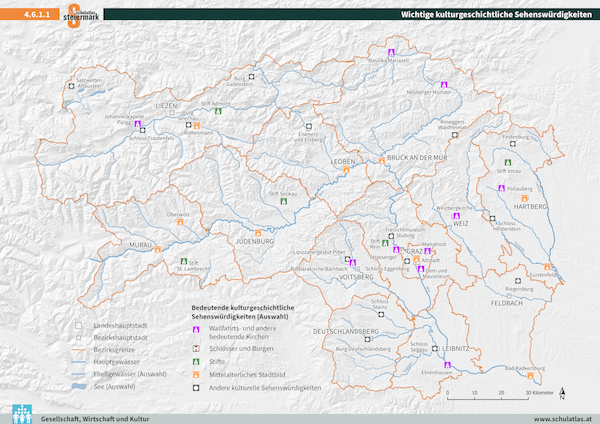Click the 'Gesellschaft, Wirtschaft und Kultur' footer text

tap(95, 419)
